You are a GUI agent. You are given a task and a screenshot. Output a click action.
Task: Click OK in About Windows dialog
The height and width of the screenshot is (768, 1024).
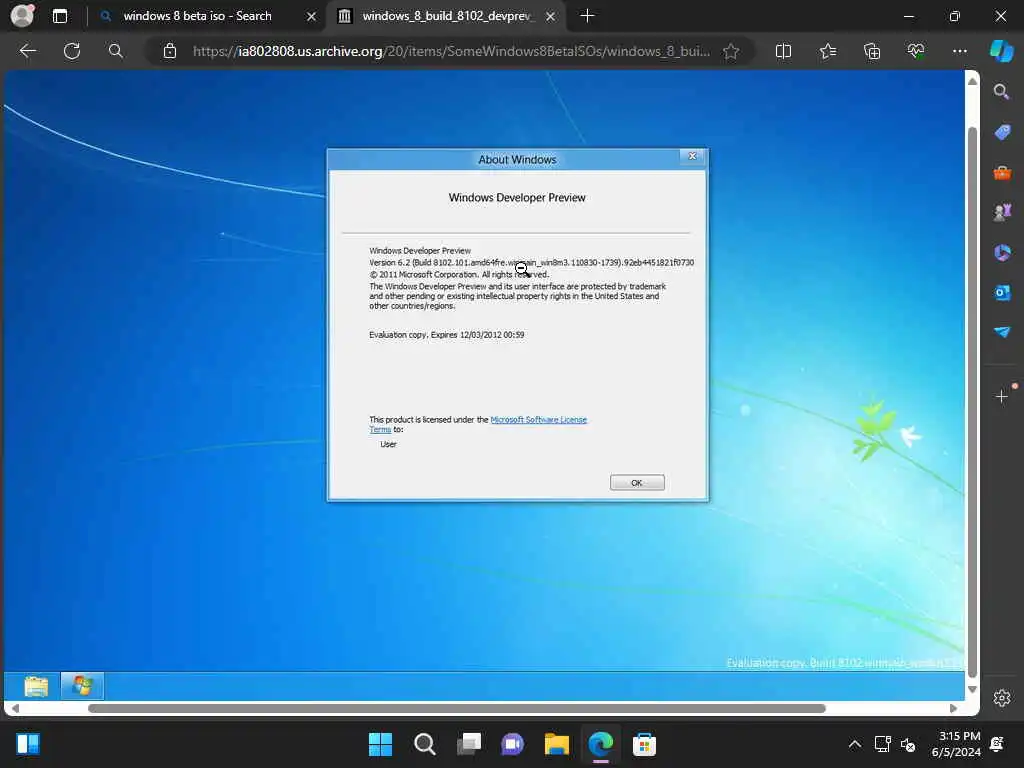tap(637, 483)
